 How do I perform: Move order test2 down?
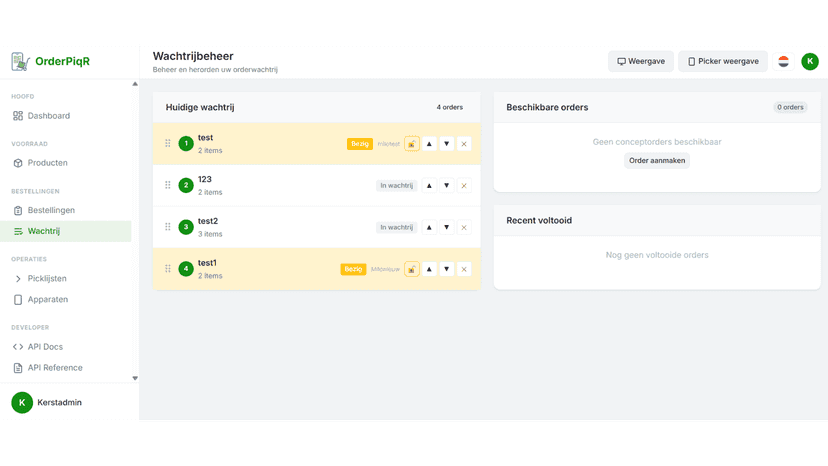[447, 227]
